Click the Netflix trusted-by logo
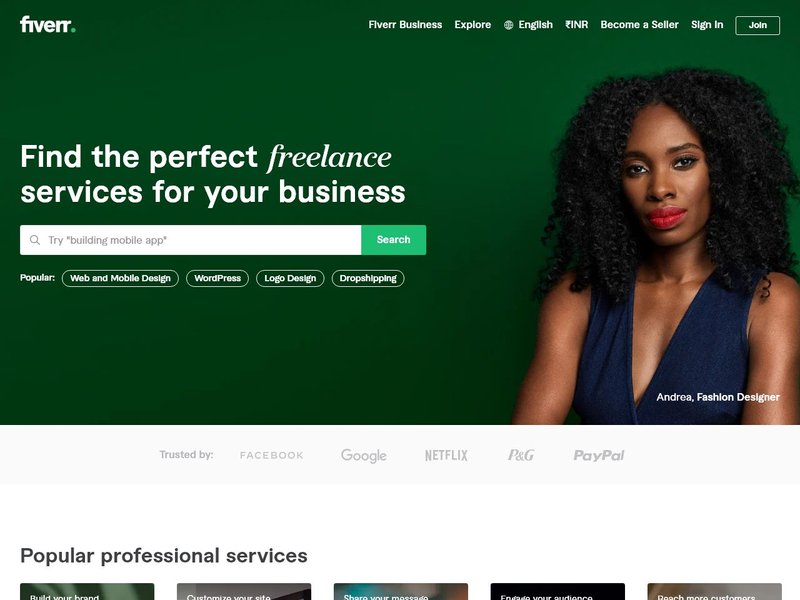The height and width of the screenshot is (600, 800). 446,455
